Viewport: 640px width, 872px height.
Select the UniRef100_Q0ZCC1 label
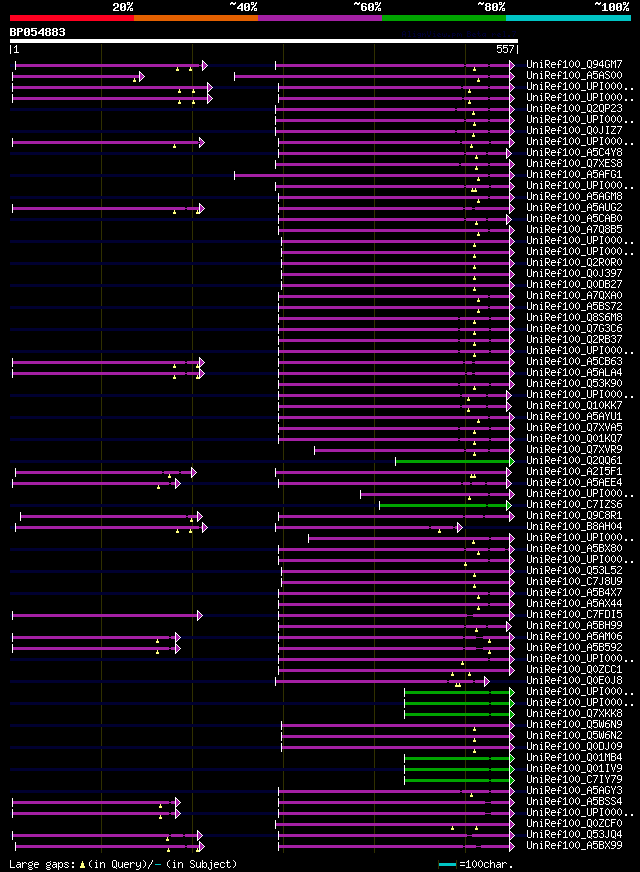pos(574,670)
